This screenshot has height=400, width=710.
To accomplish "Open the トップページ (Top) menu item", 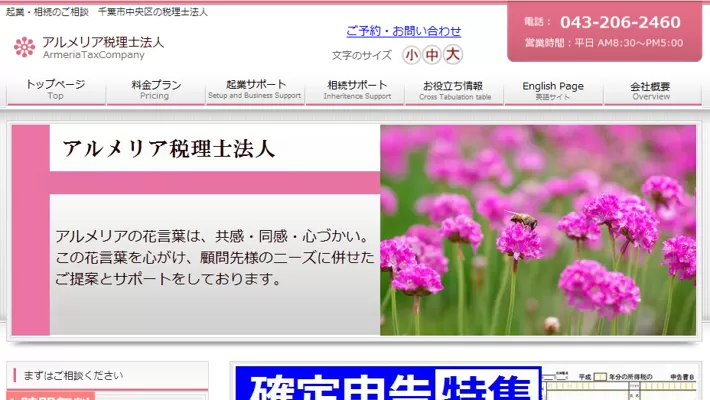I will (55, 90).
